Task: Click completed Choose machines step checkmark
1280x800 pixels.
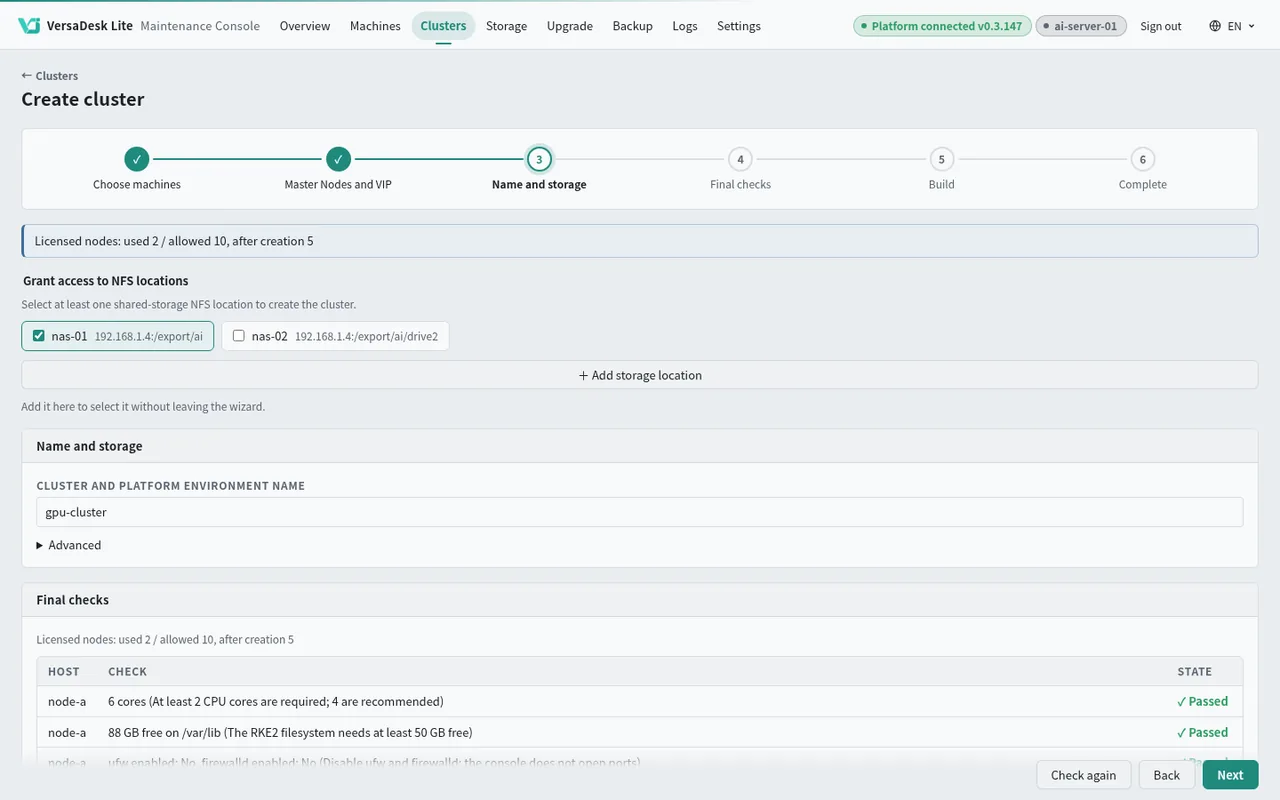Action: pos(137,159)
